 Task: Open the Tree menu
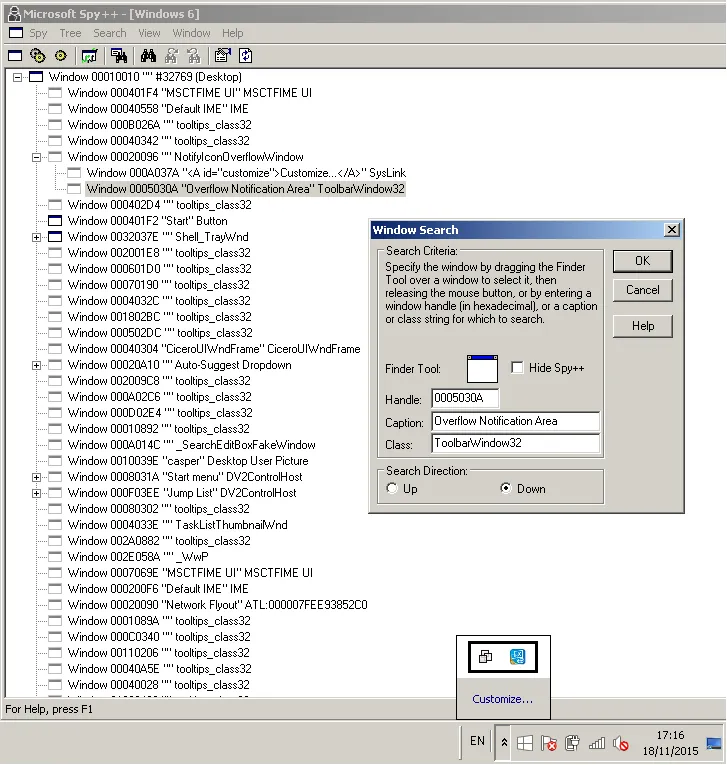click(70, 33)
